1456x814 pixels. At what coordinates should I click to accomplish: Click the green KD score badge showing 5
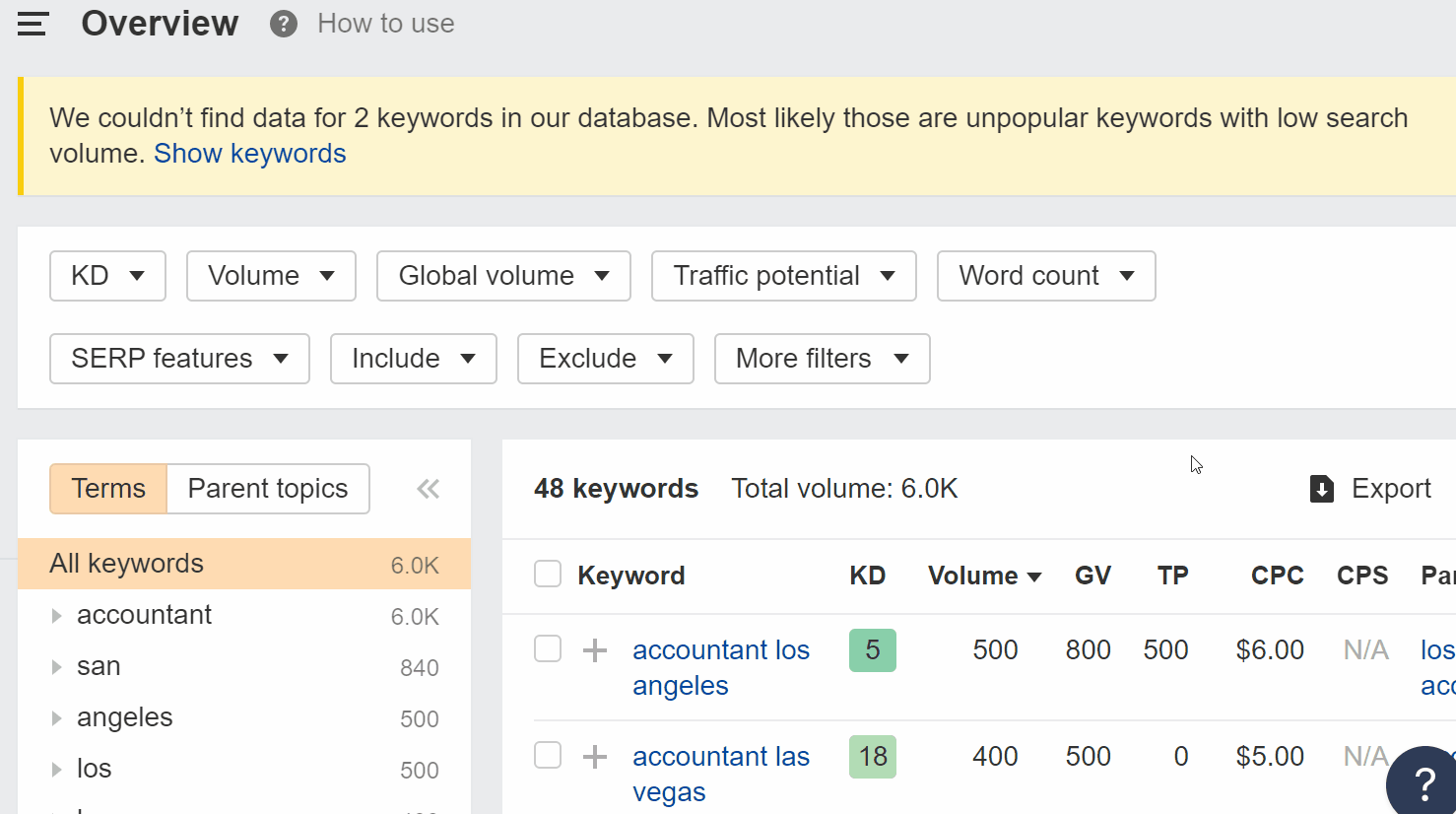872,650
